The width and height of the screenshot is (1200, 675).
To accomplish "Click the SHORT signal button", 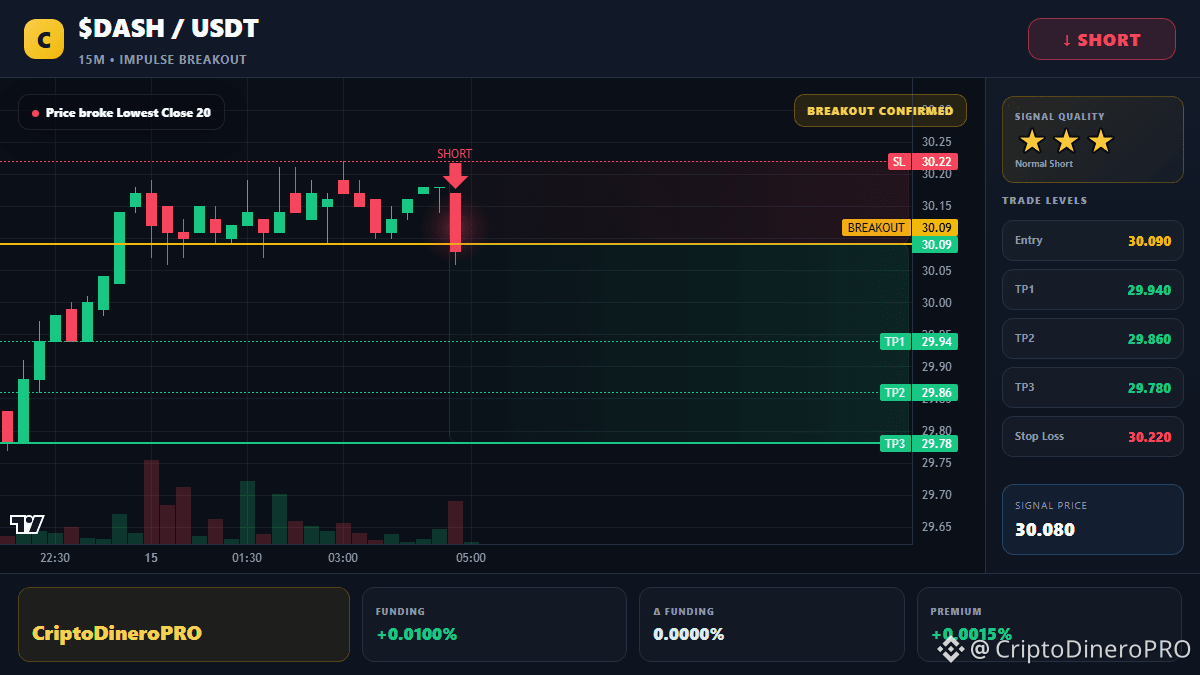I will (1102, 40).
